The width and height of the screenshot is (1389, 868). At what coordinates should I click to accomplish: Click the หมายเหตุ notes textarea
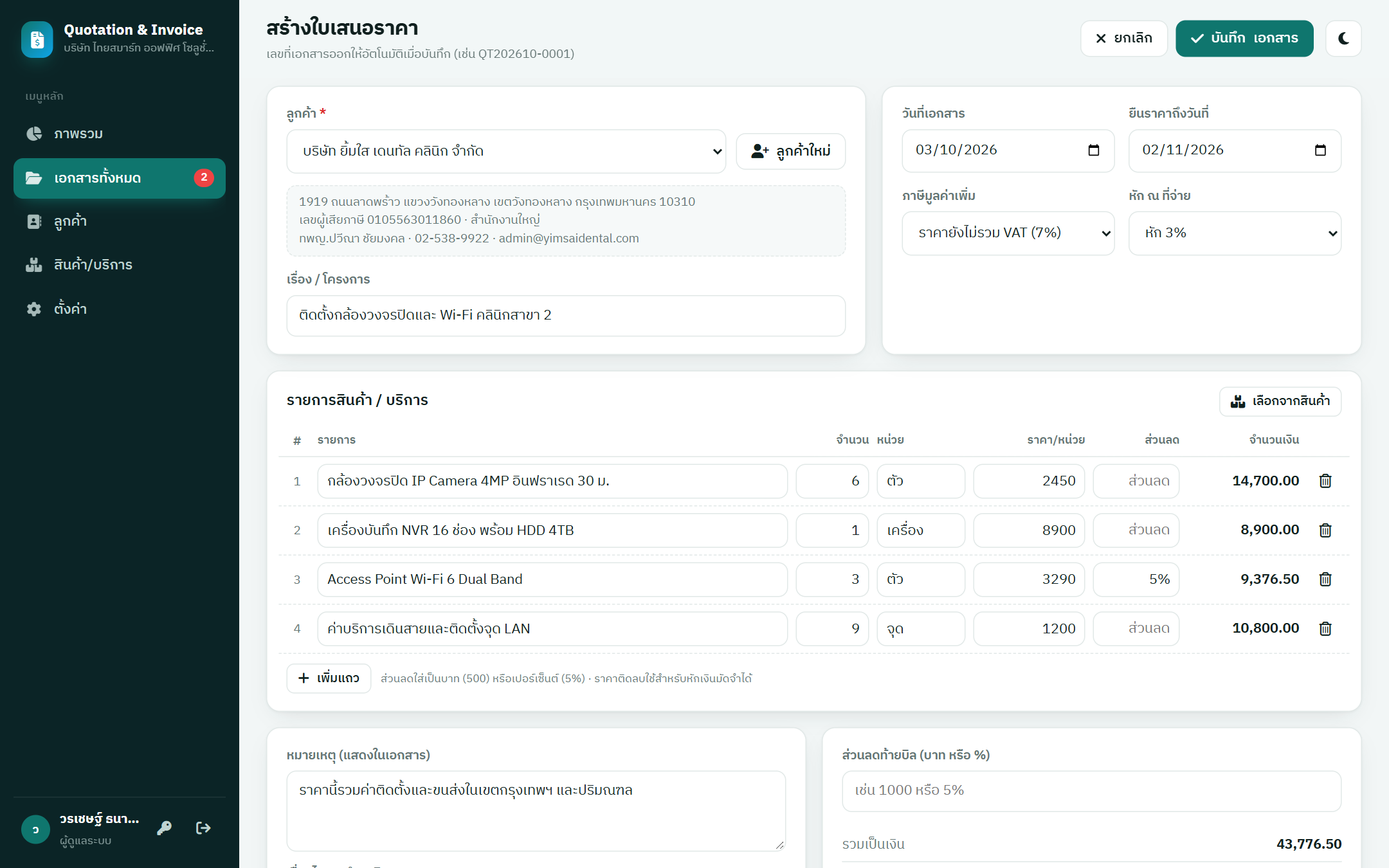coord(536,811)
